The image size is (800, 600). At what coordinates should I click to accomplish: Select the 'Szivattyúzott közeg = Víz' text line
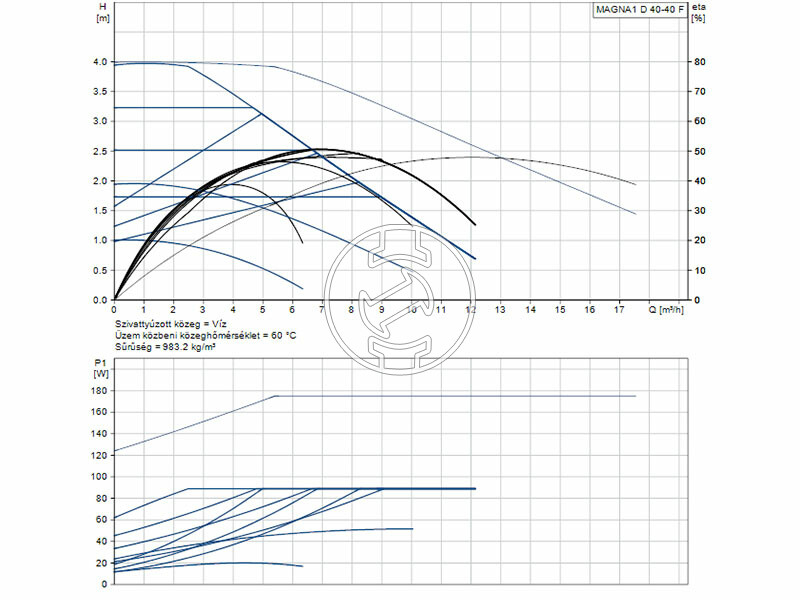[171, 325]
